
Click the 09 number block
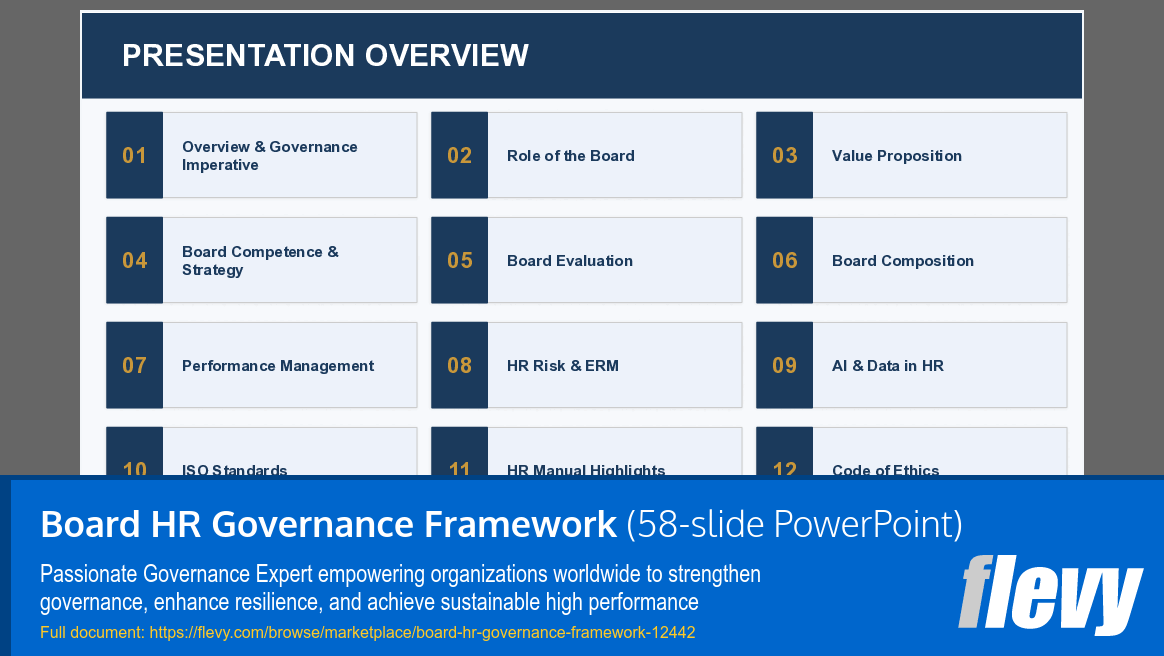pos(785,365)
